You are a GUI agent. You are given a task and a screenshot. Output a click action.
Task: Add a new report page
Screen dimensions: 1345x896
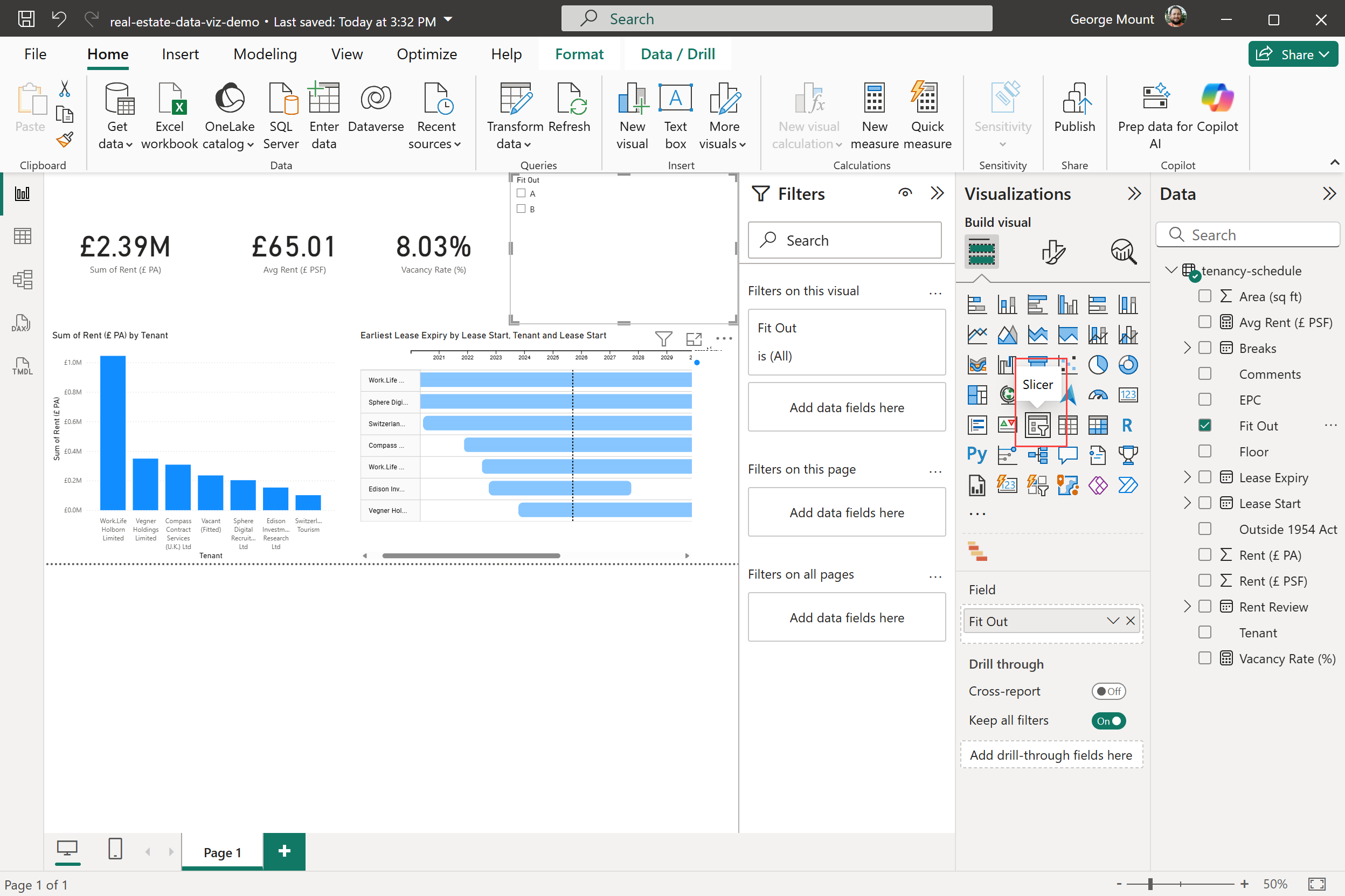284,851
